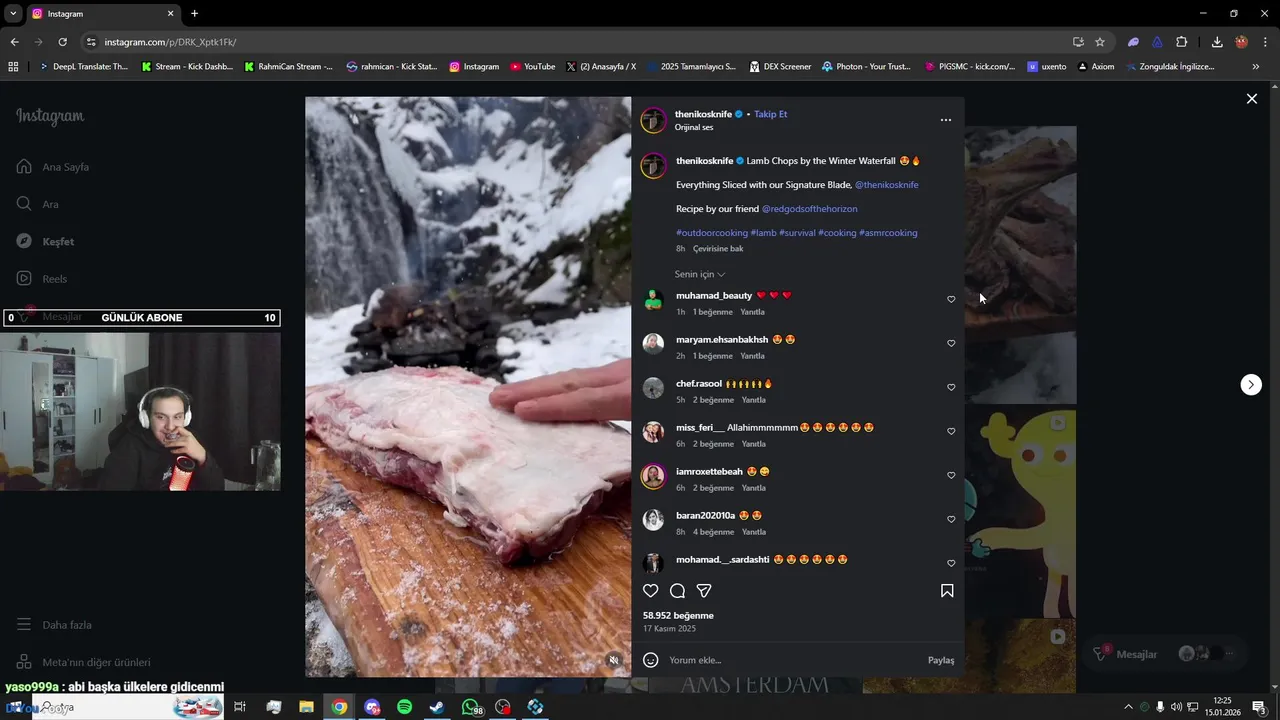
Task: Open the taskbar volume control
Action: pos(1176,707)
